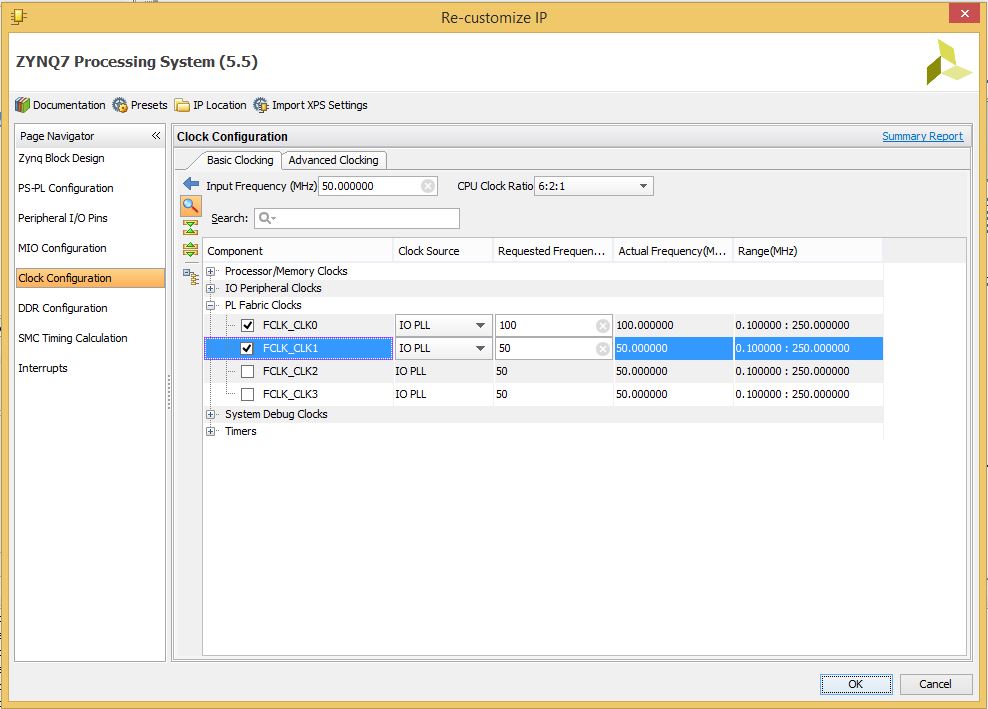The image size is (988, 709).
Task: Click the Search input field
Action: [x=357, y=218]
